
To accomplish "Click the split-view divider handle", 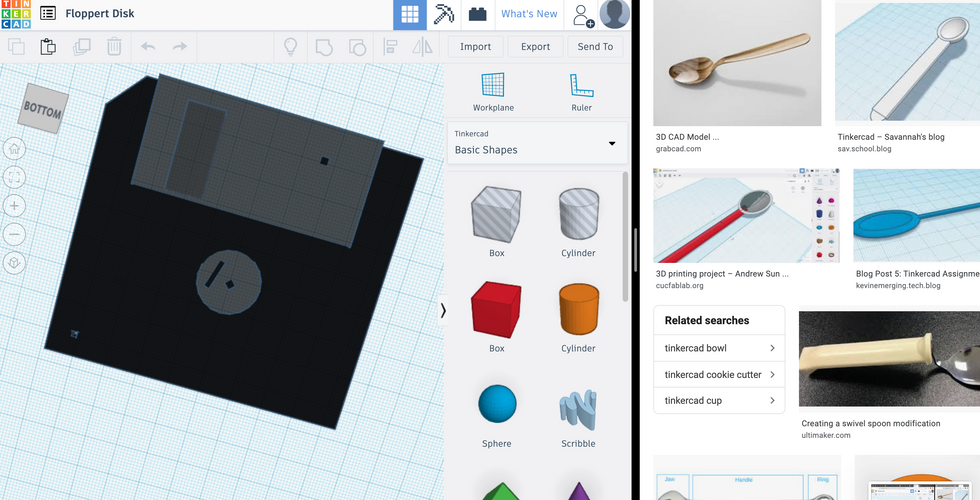I will coord(634,250).
